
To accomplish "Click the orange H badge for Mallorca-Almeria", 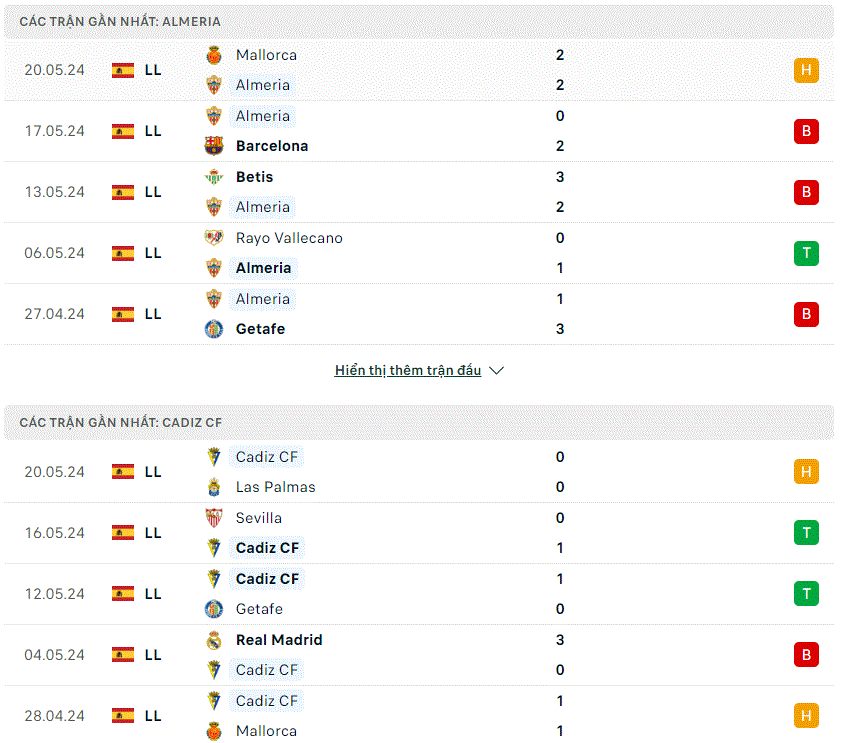I will tap(806, 70).
